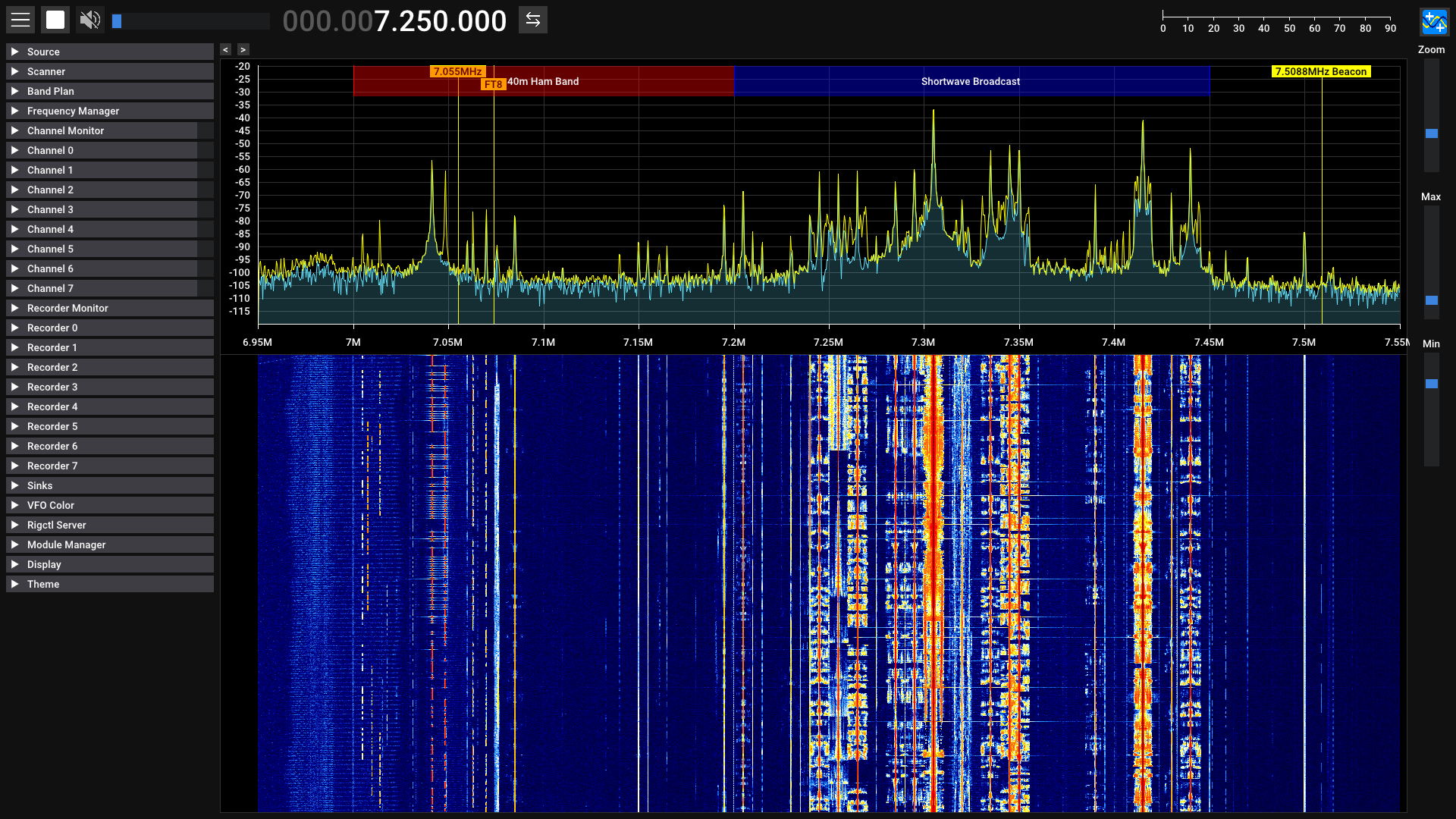The width and height of the screenshot is (1456, 819).
Task: Click the 40m Ham Band label
Action: coord(543,81)
